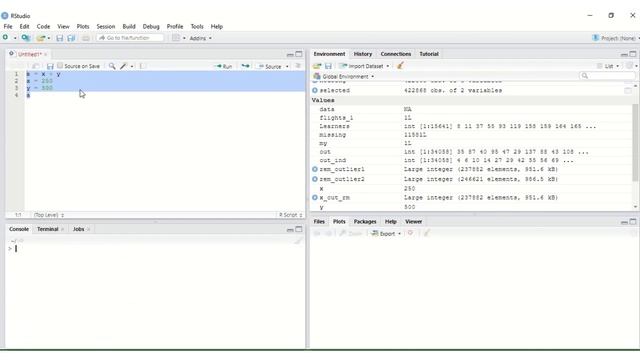Click the open file folder icon
This screenshot has width=640, height=360.
tap(40, 38)
